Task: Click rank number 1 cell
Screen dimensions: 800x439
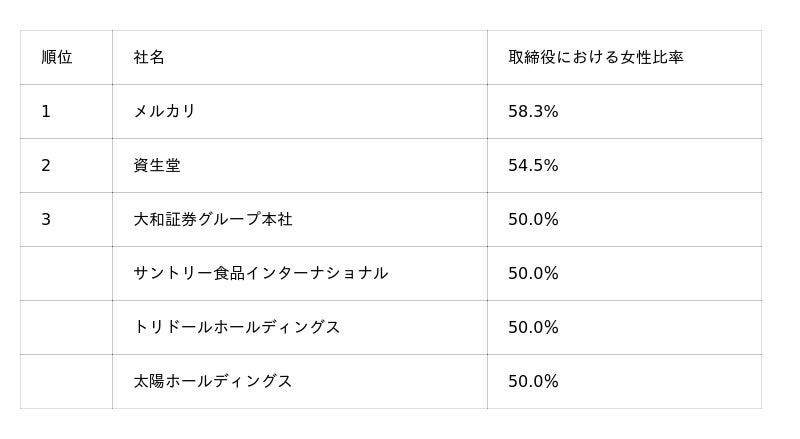Action: point(46,112)
